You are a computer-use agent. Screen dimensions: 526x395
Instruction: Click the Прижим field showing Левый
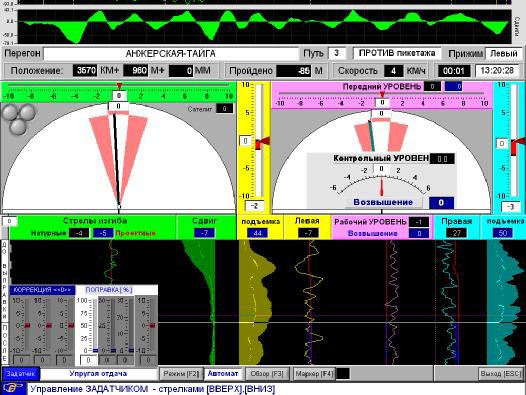pyautogui.click(x=504, y=53)
